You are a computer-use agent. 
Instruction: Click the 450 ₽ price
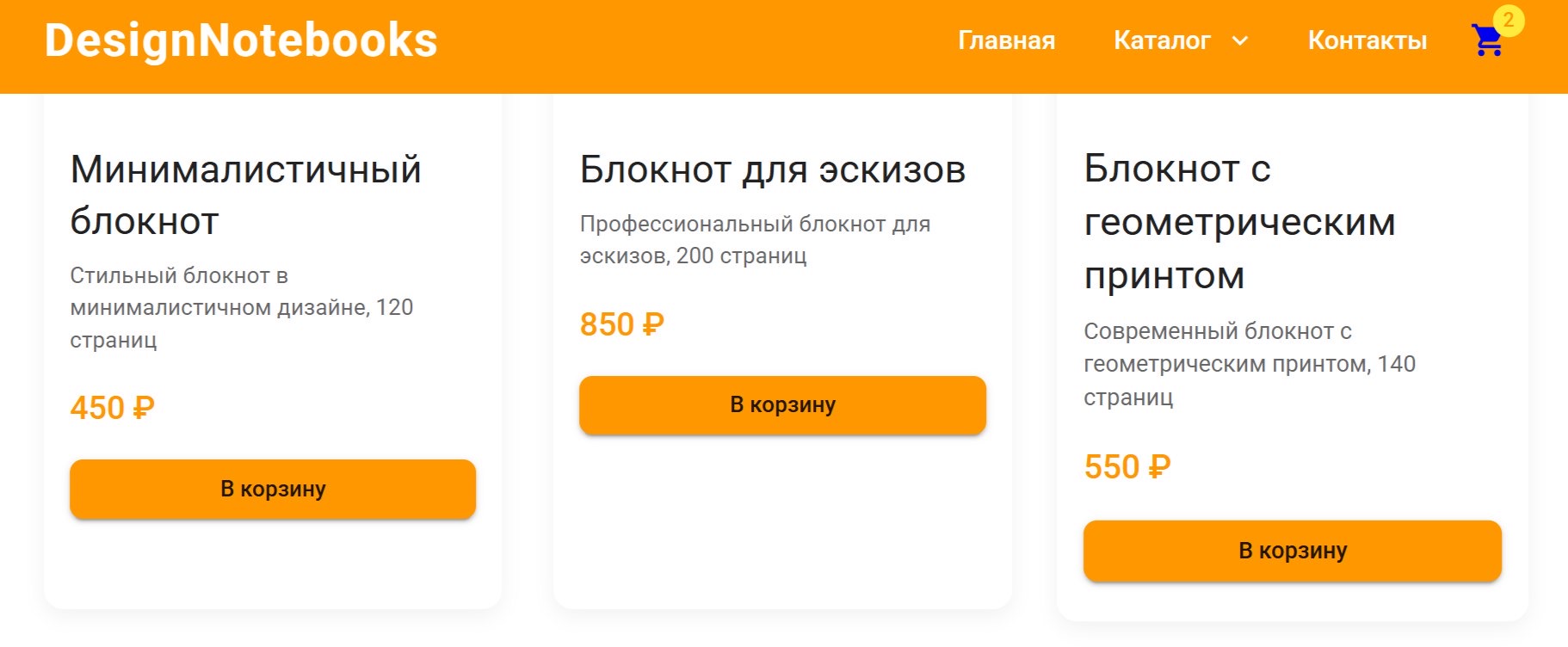coord(112,408)
